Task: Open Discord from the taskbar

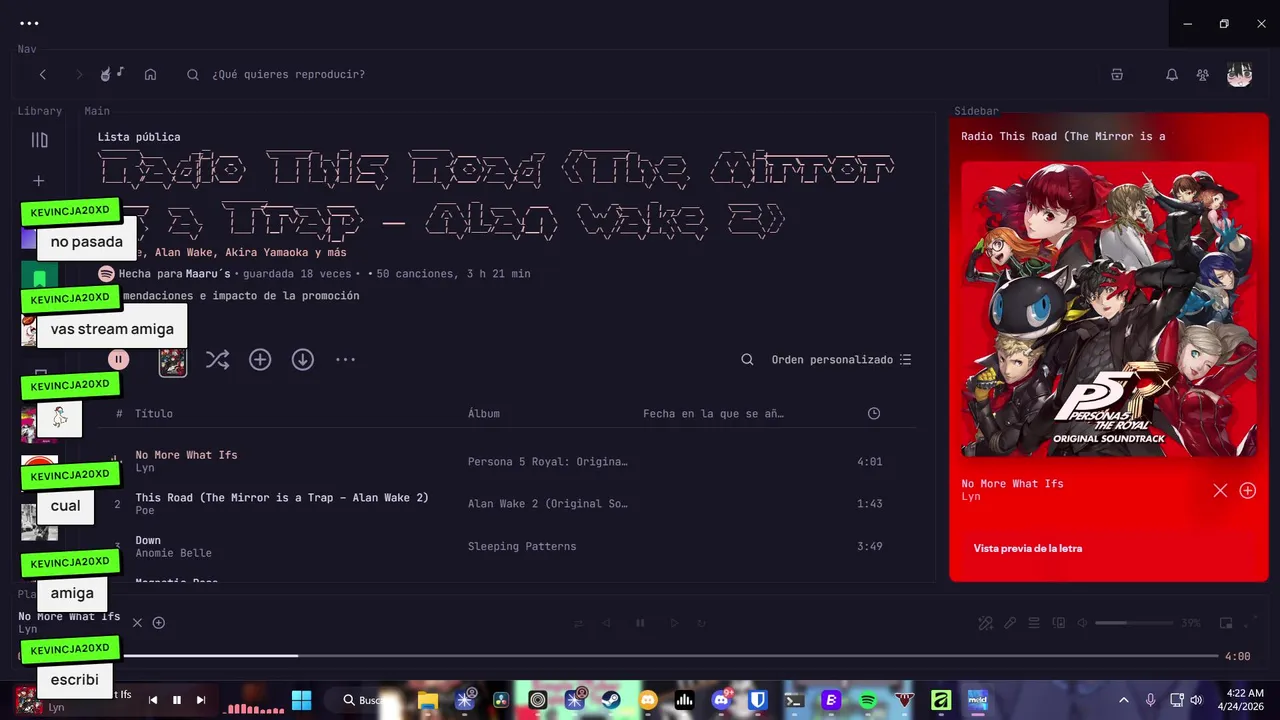Action: coord(721,700)
